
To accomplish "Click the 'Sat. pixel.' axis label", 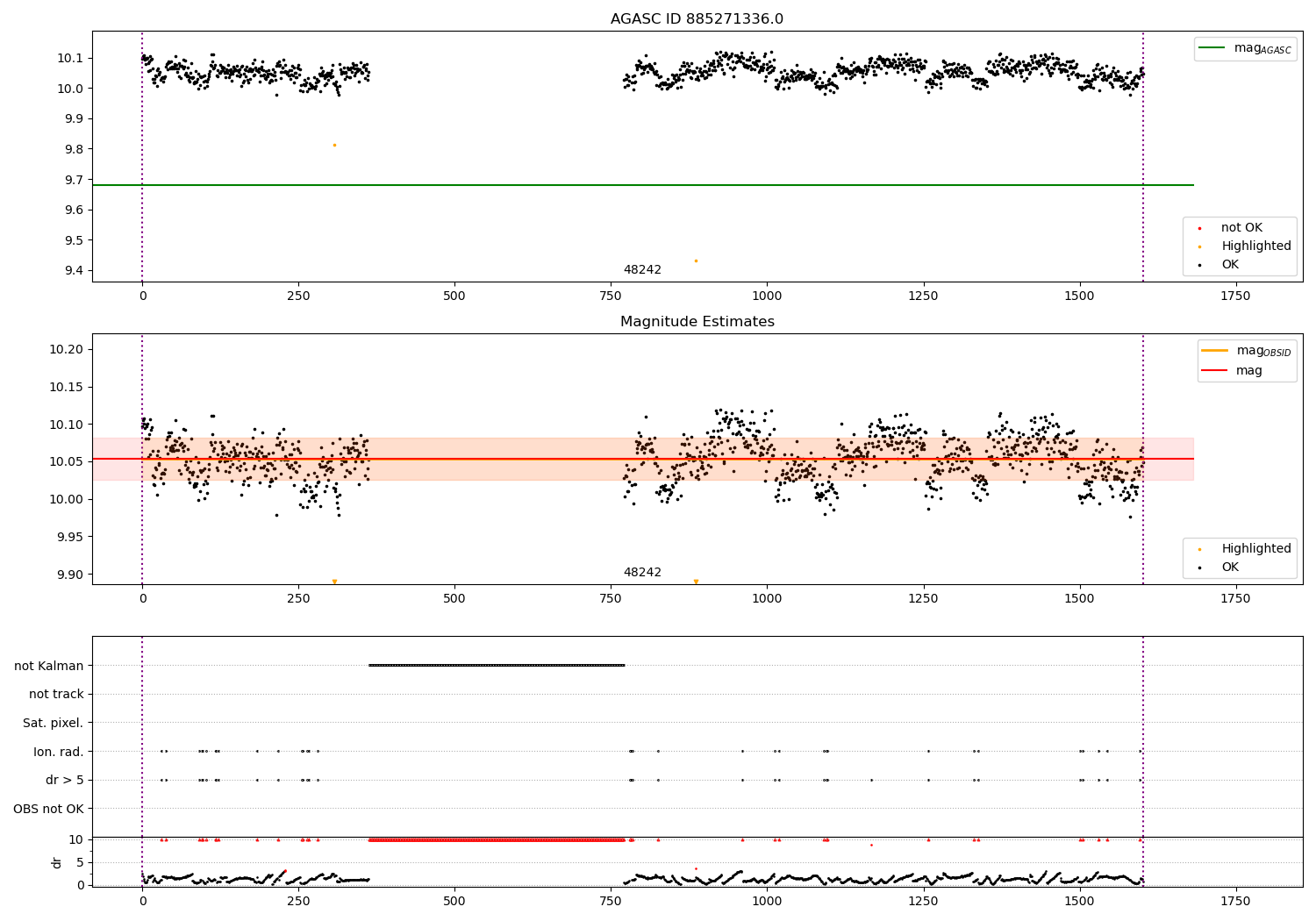I will pyautogui.click(x=53, y=723).
